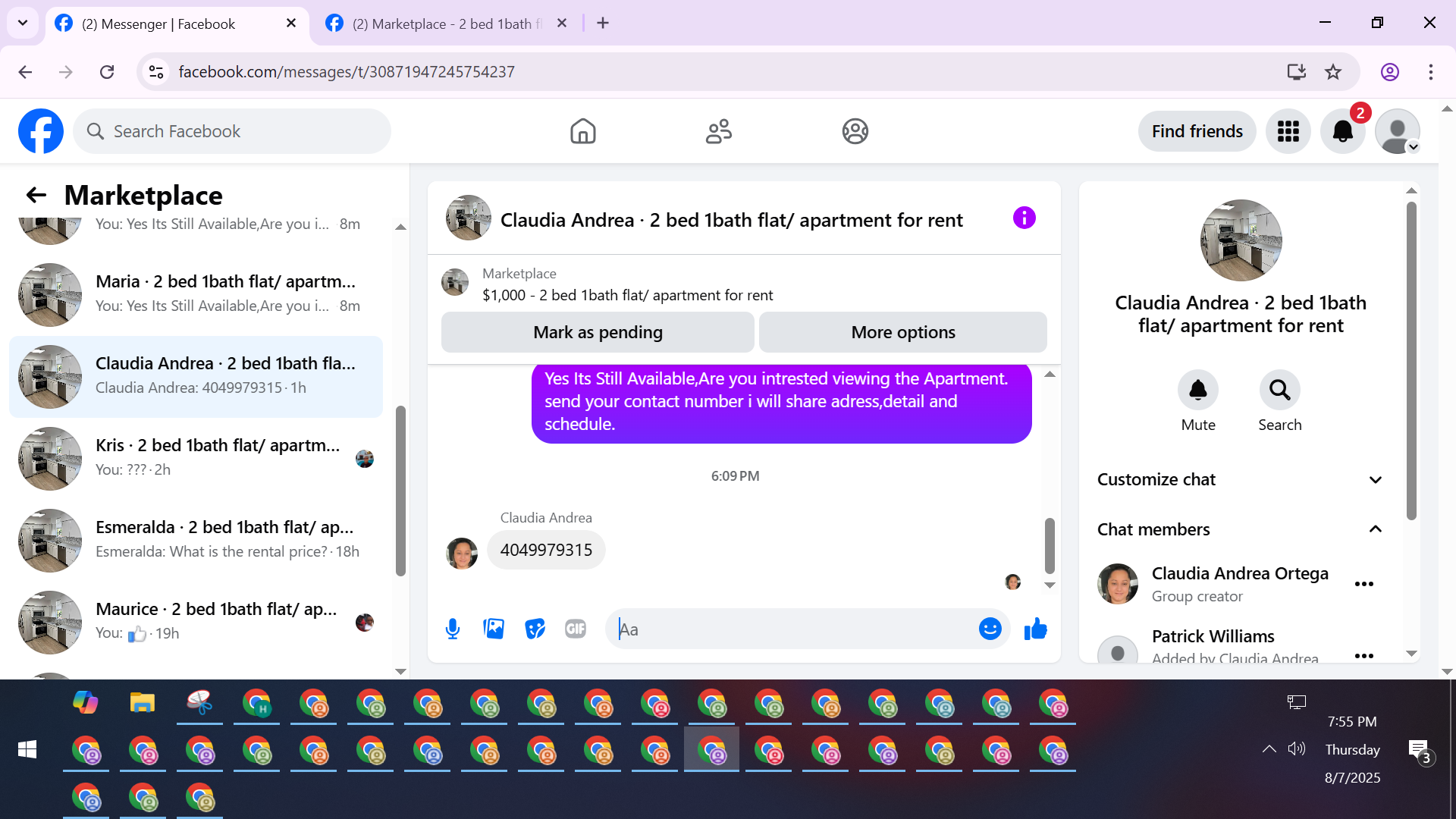
Task: Search in conversation magnifier icon
Action: (1280, 390)
